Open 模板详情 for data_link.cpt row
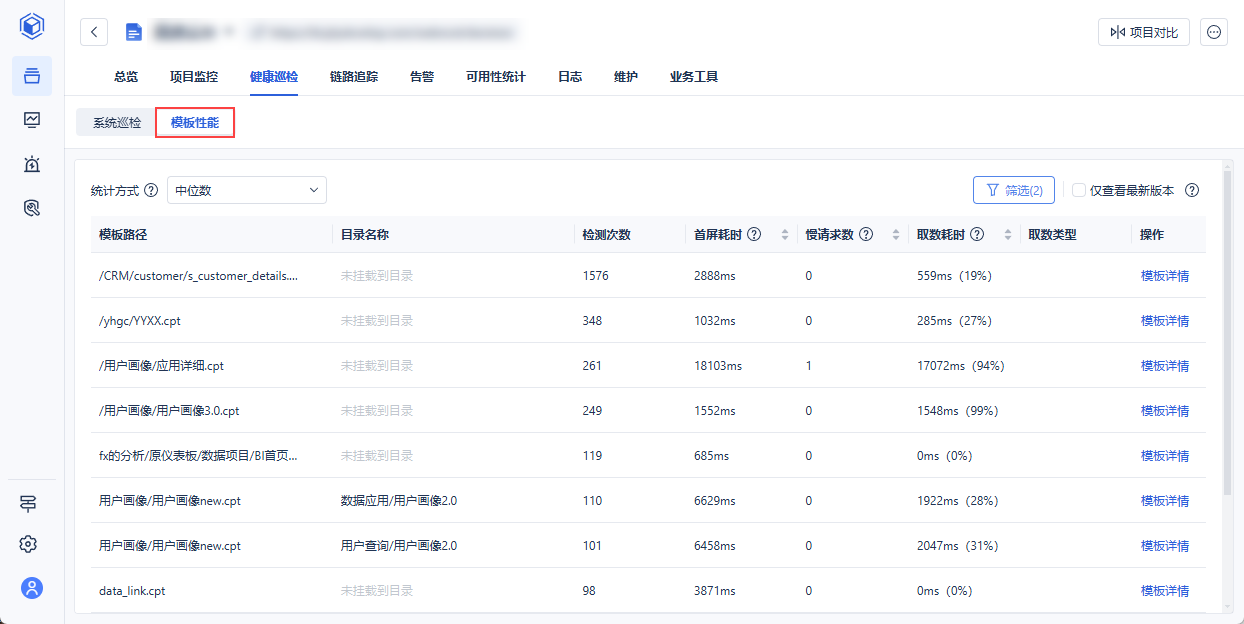The image size is (1244, 624). (x=1165, y=591)
